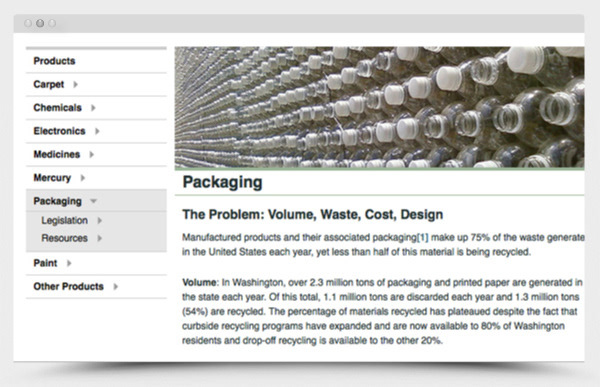The width and height of the screenshot is (600, 387).
Task: Select Carpet in the sidebar
Action: (49, 84)
